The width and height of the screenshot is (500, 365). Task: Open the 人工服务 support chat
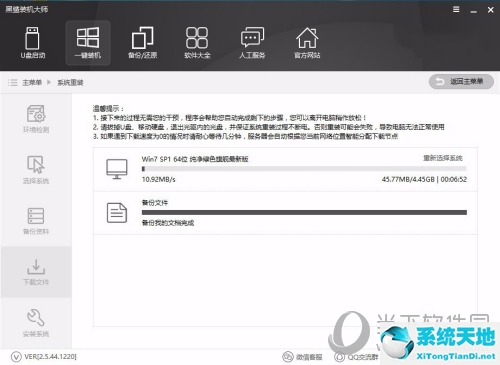[252, 43]
